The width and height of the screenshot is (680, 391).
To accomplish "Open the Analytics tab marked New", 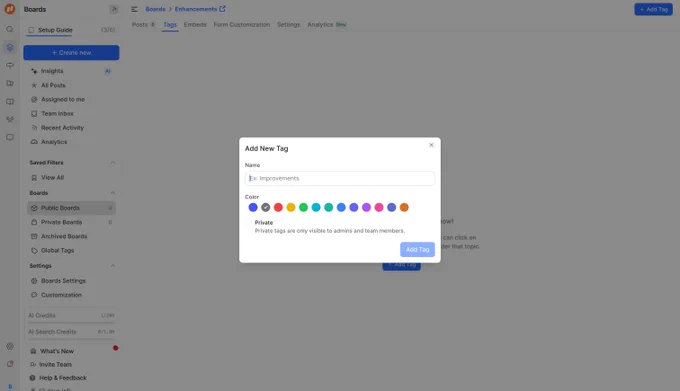I will pos(327,25).
